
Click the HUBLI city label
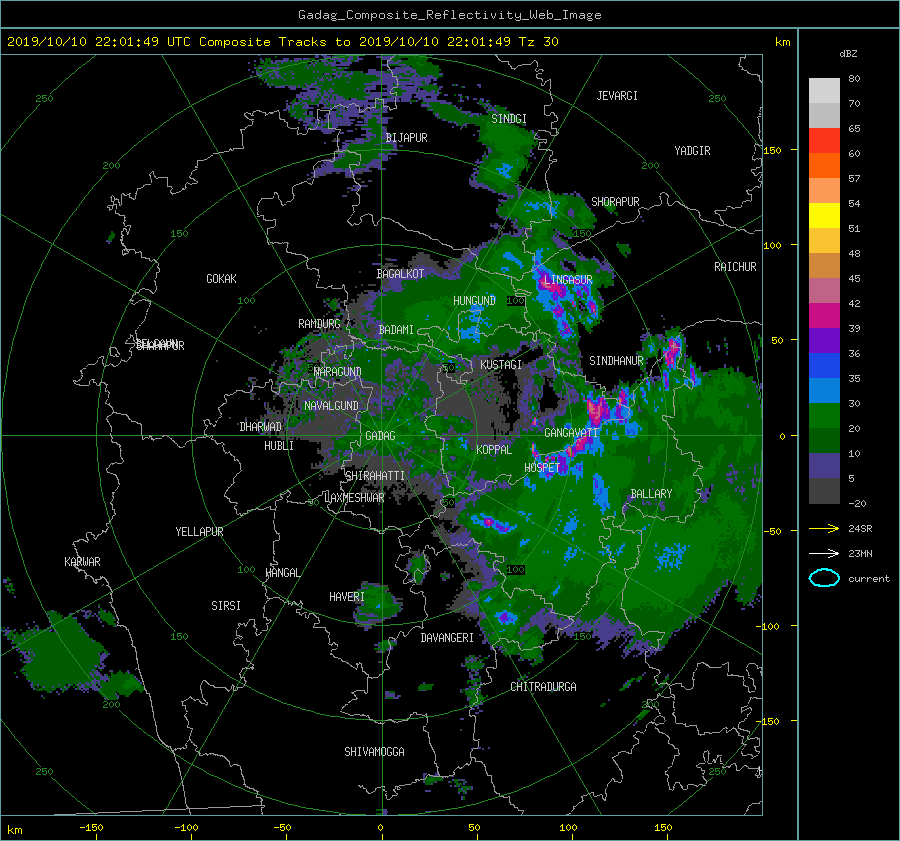coord(279,446)
